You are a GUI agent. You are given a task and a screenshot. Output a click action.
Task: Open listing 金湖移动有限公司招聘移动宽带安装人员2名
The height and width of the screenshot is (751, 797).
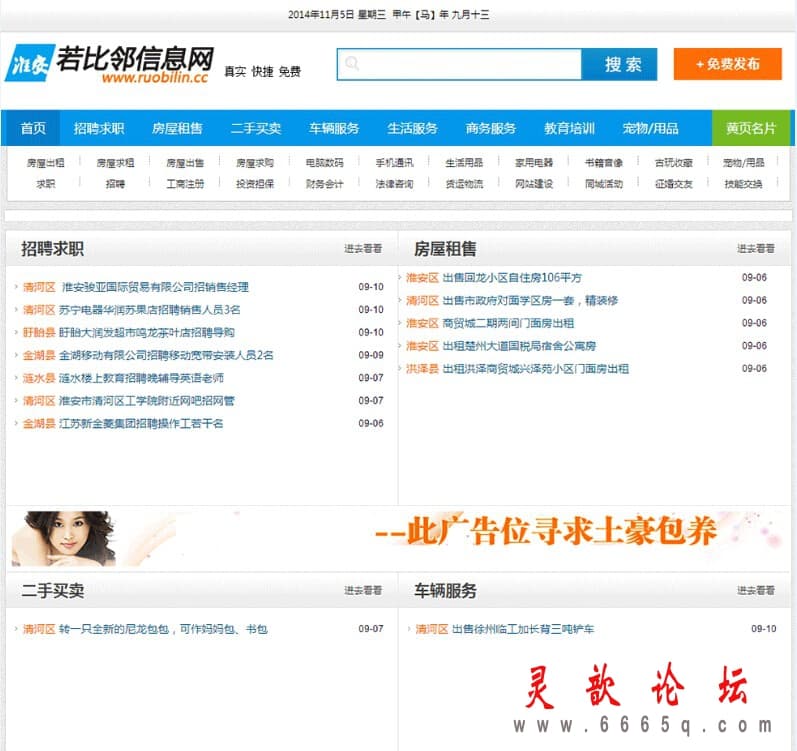click(x=166, y=355)
